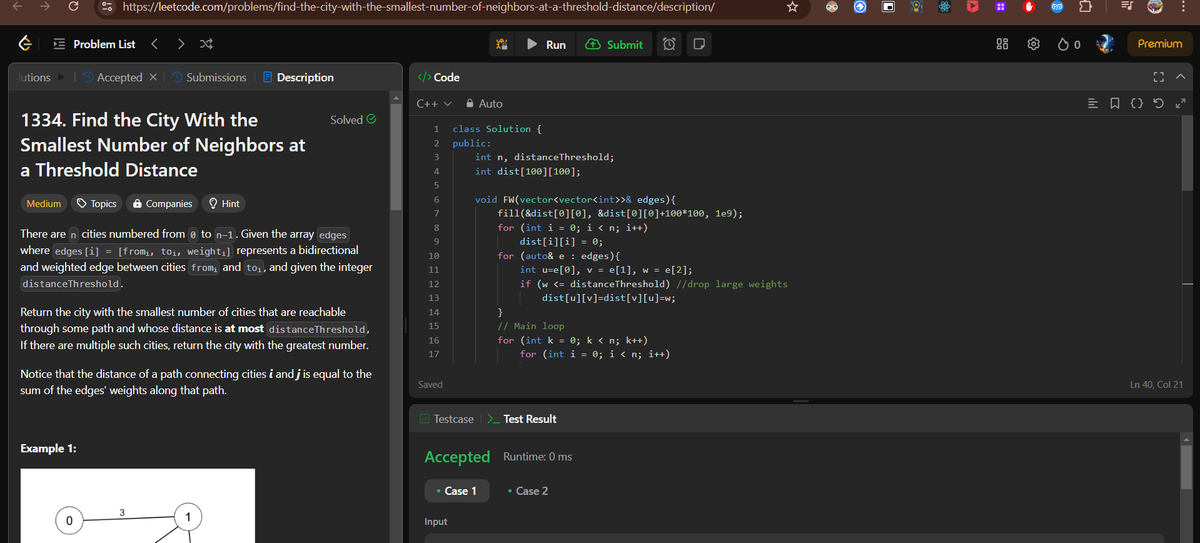Open the layout grid icon

click(1004, 44)
